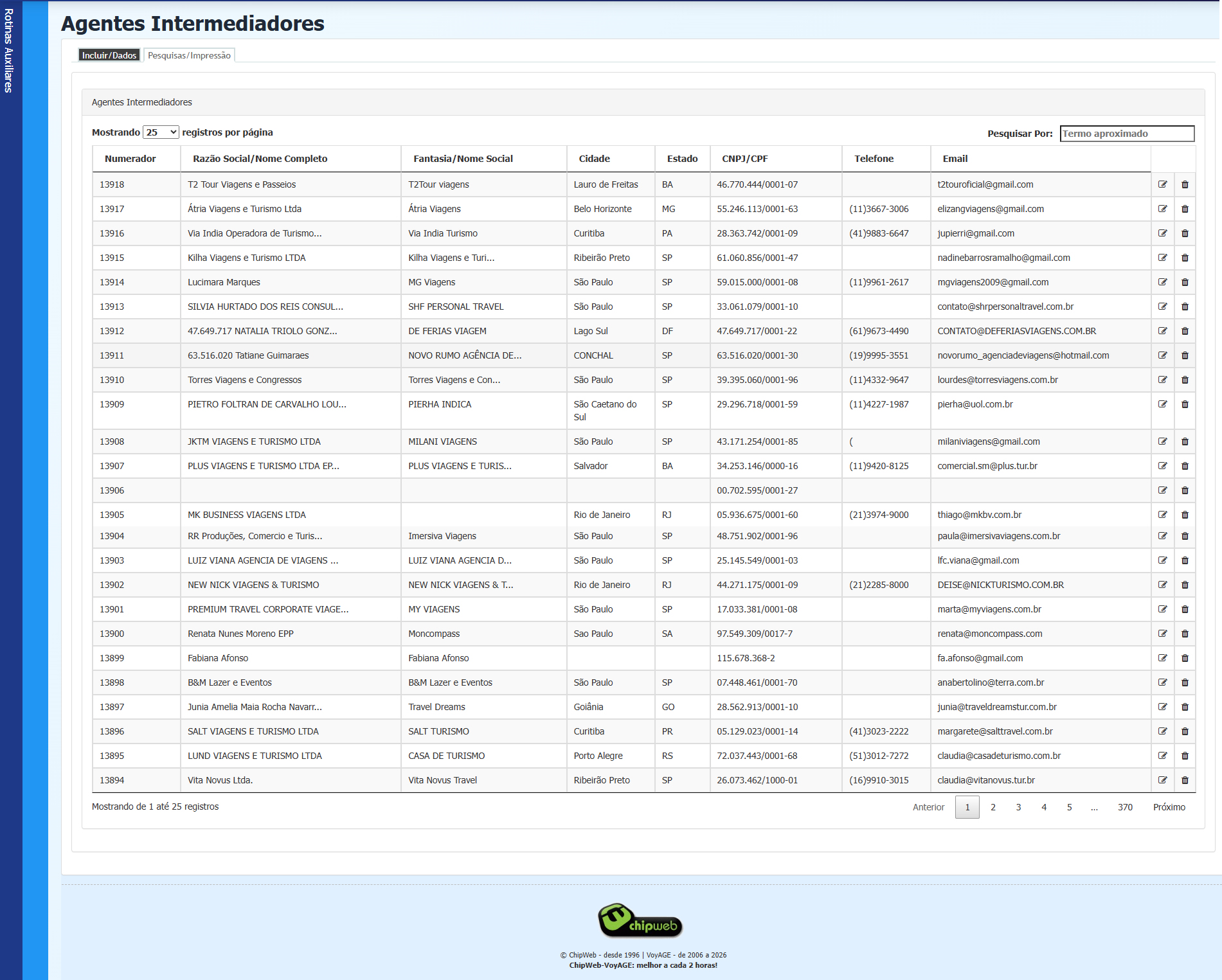Viewport: 1222px width, 980px height.
Task: Switch to the Pesquisas/Impressão tab
Action: click(189, 55)
